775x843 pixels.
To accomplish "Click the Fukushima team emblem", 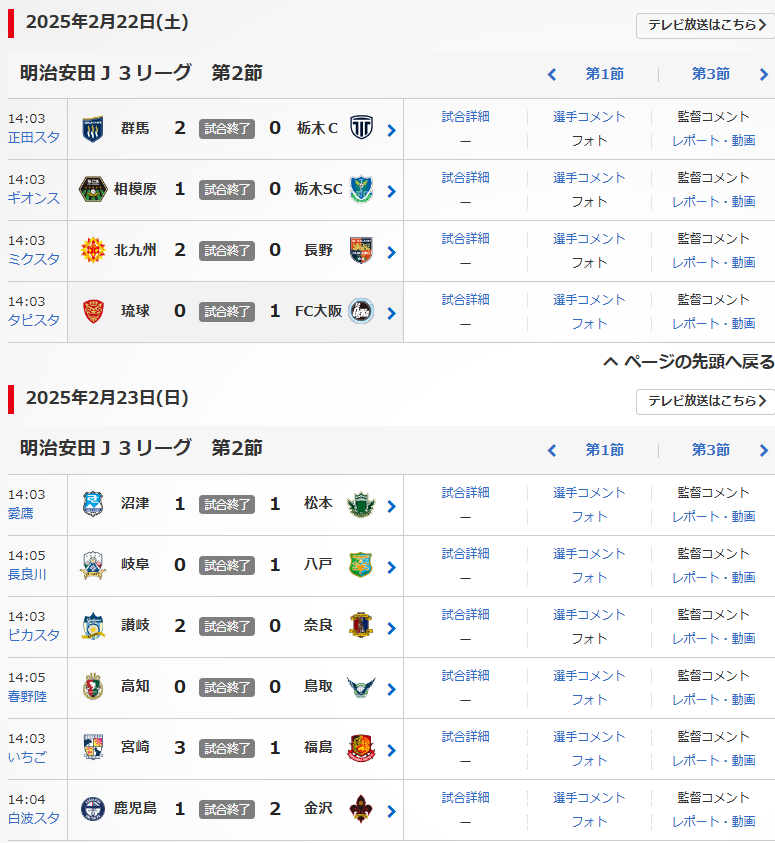I will [361, 748].
